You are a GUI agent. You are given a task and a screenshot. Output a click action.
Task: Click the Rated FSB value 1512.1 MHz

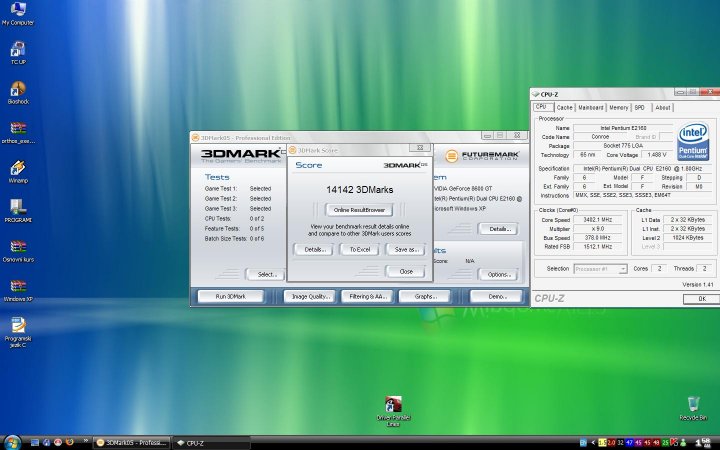point(597,247)
